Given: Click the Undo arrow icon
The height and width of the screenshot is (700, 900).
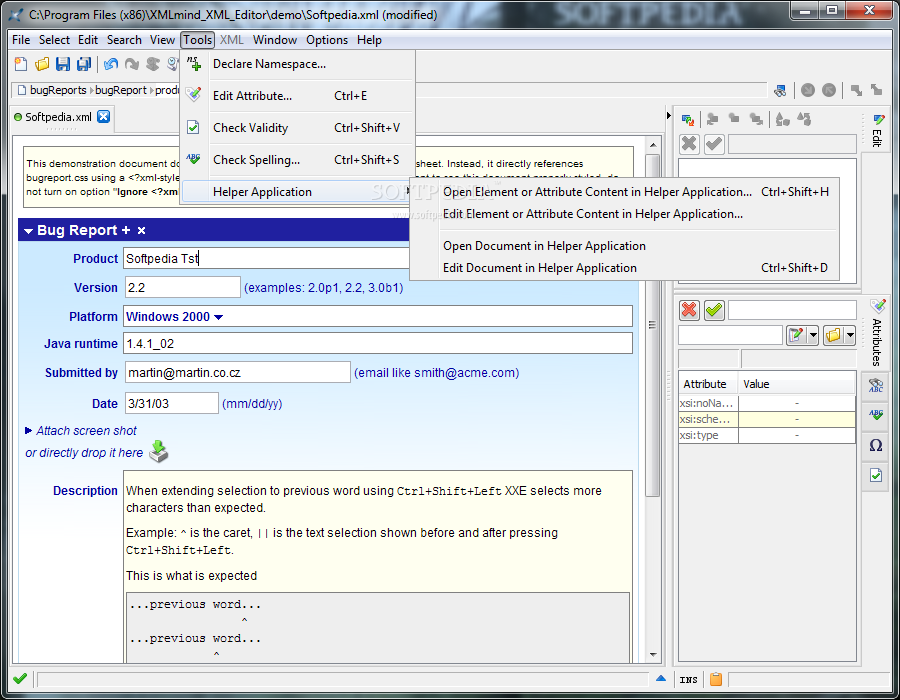Looking at the screenshot, I should click(111, 64).
